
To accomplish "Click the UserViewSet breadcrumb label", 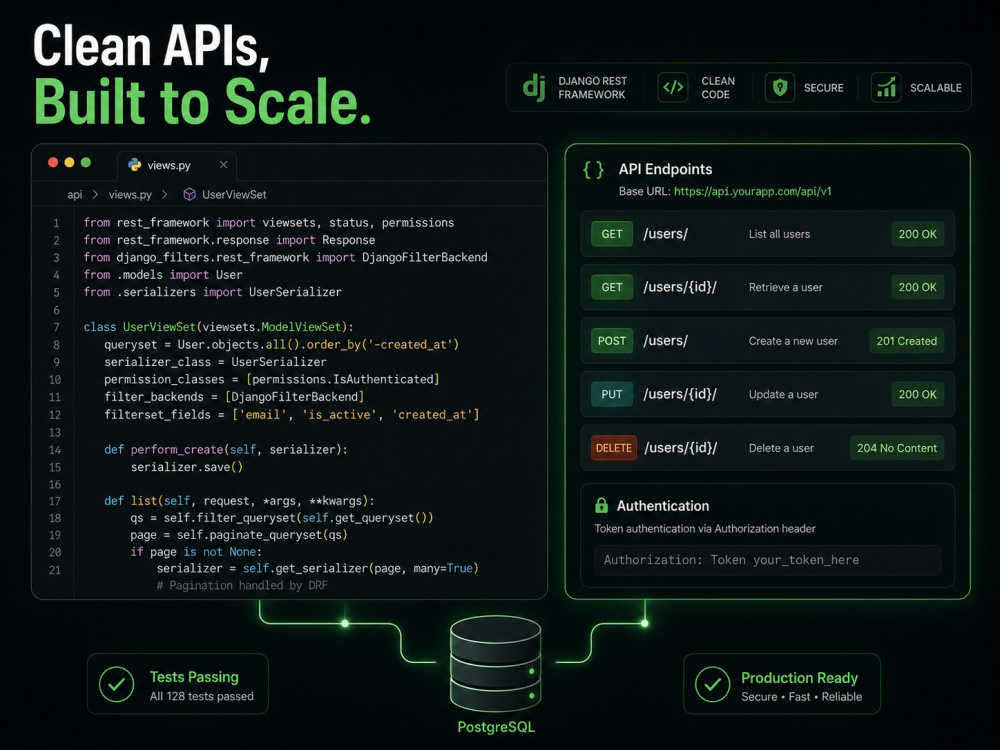I will coord(234,195).
